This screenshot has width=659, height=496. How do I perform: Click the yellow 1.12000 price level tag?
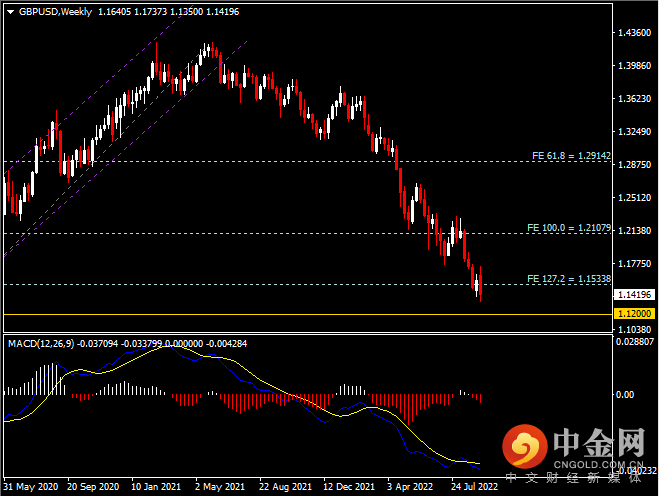635,314
